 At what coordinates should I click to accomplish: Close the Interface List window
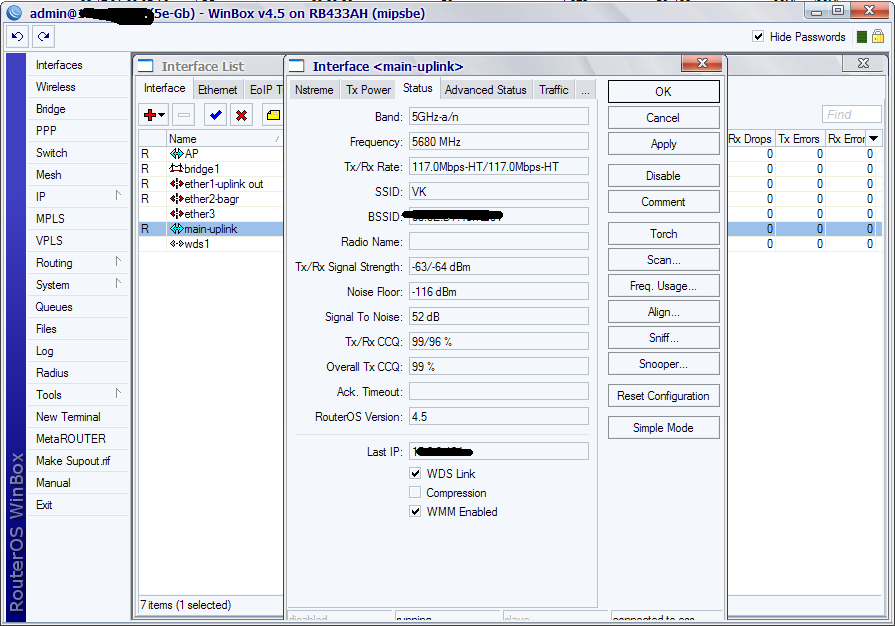click(x=864, y=63)
